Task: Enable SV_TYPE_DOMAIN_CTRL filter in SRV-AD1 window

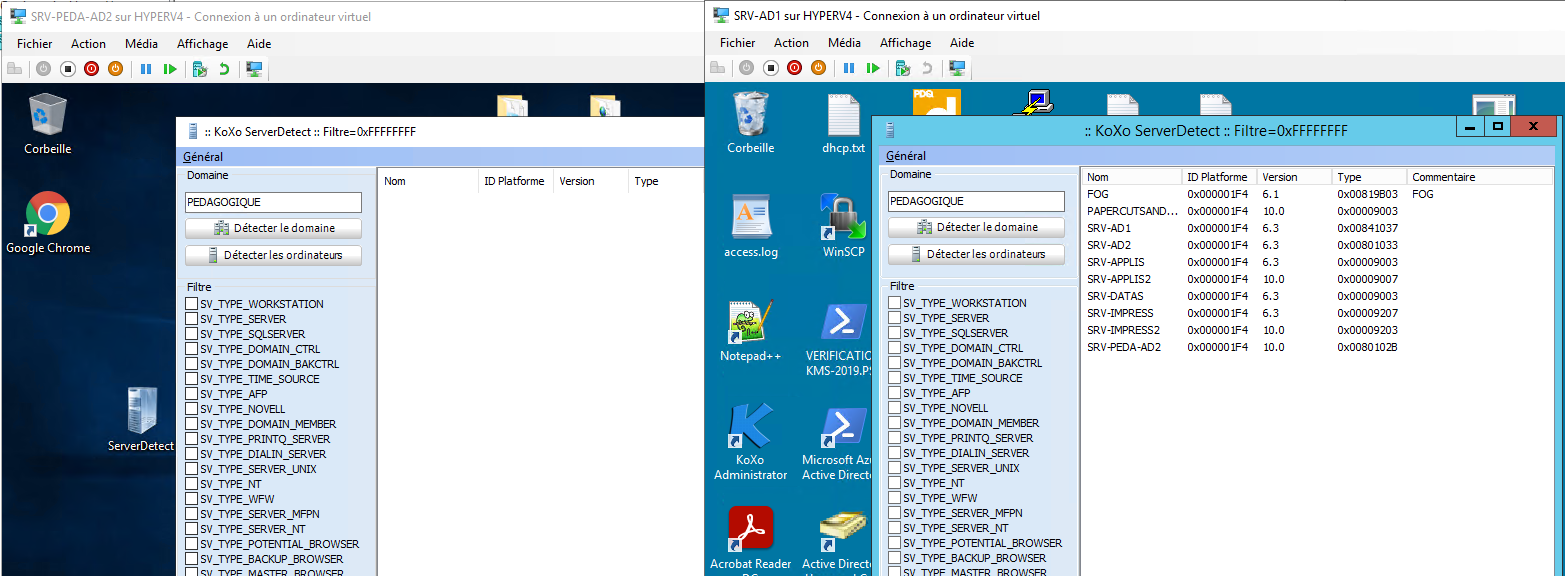Action: (x=895, y=348)
